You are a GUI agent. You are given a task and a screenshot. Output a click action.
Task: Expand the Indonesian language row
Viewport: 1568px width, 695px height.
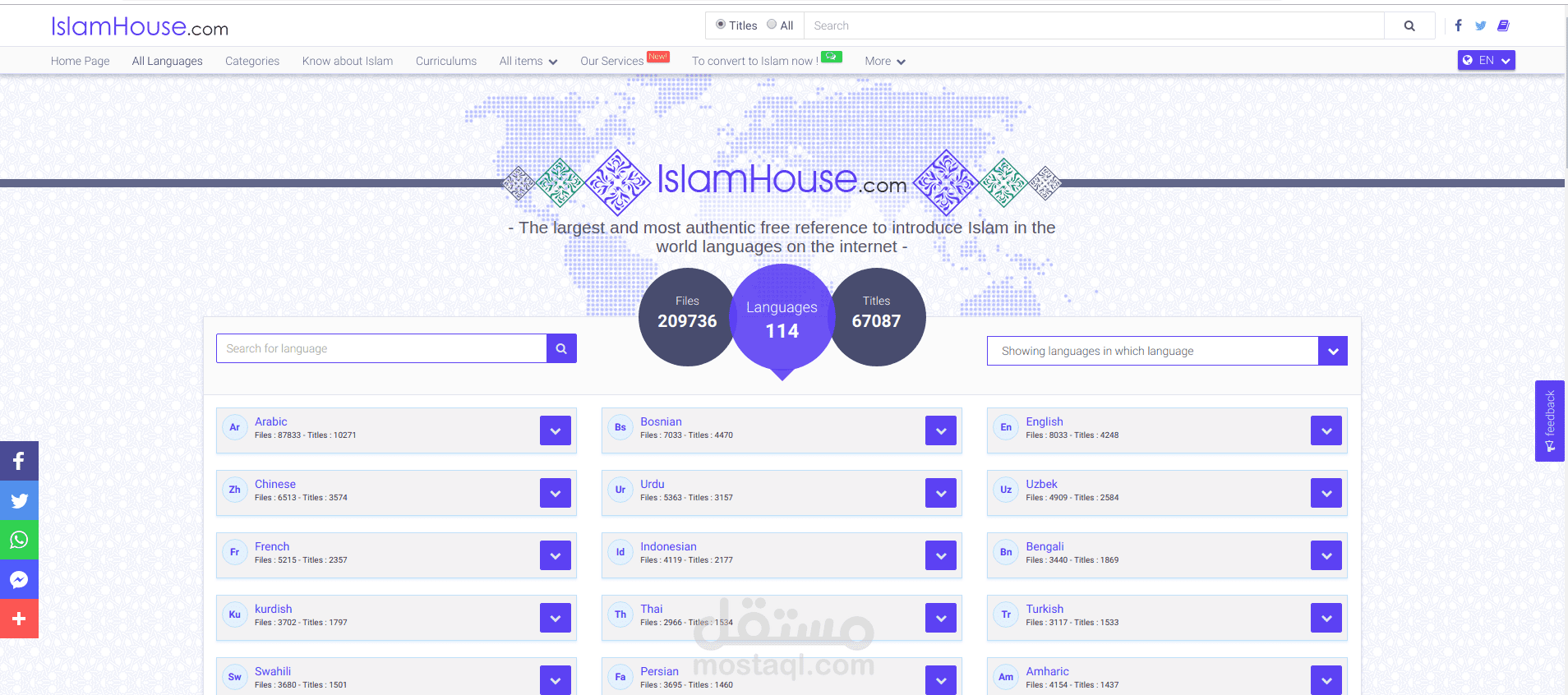pos(941,555)
